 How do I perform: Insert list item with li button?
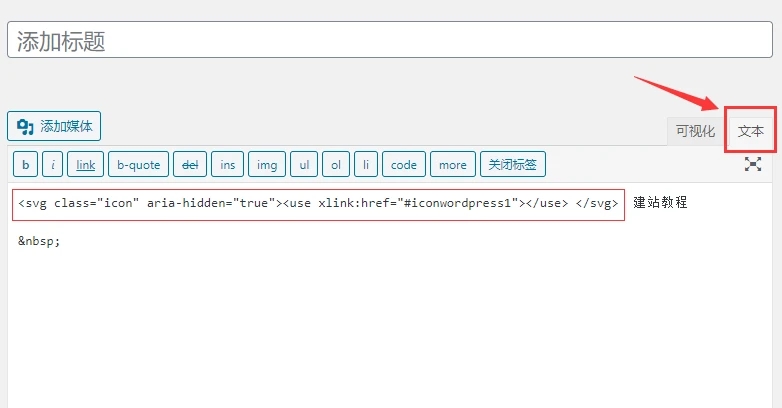366,164
